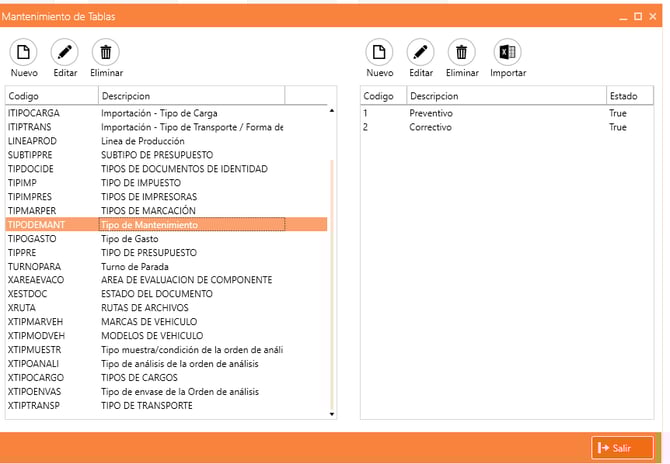Click the right panel Editar pencil icon
The width and height of the screenshot is (670, 464).
point(421,52)
